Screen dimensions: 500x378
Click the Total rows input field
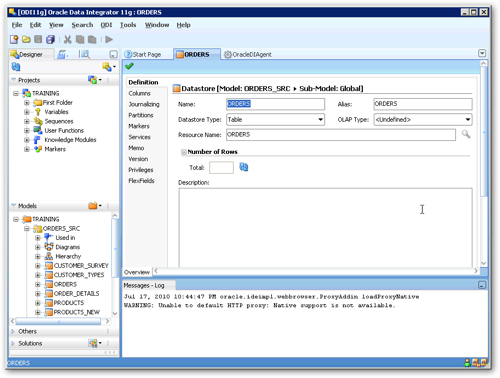click(x=221, y=167)
